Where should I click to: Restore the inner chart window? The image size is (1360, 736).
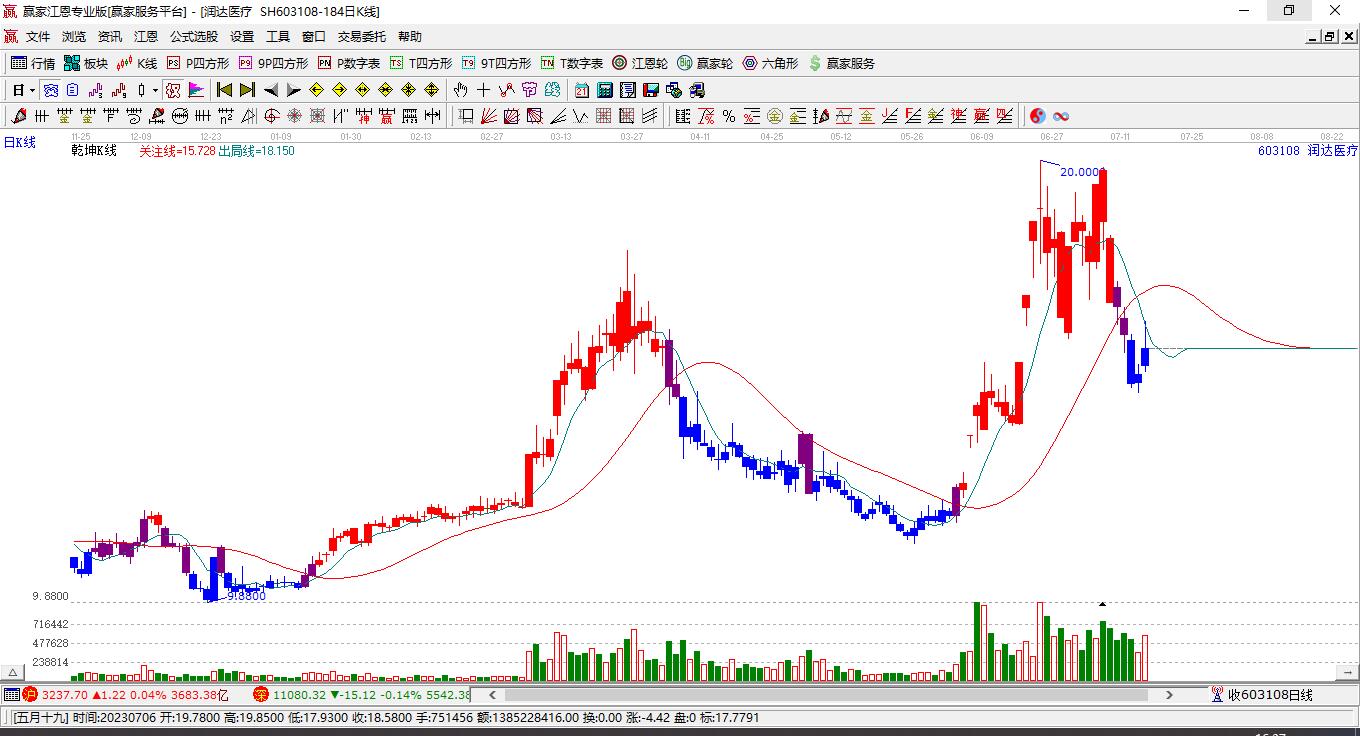point(1330,37)
